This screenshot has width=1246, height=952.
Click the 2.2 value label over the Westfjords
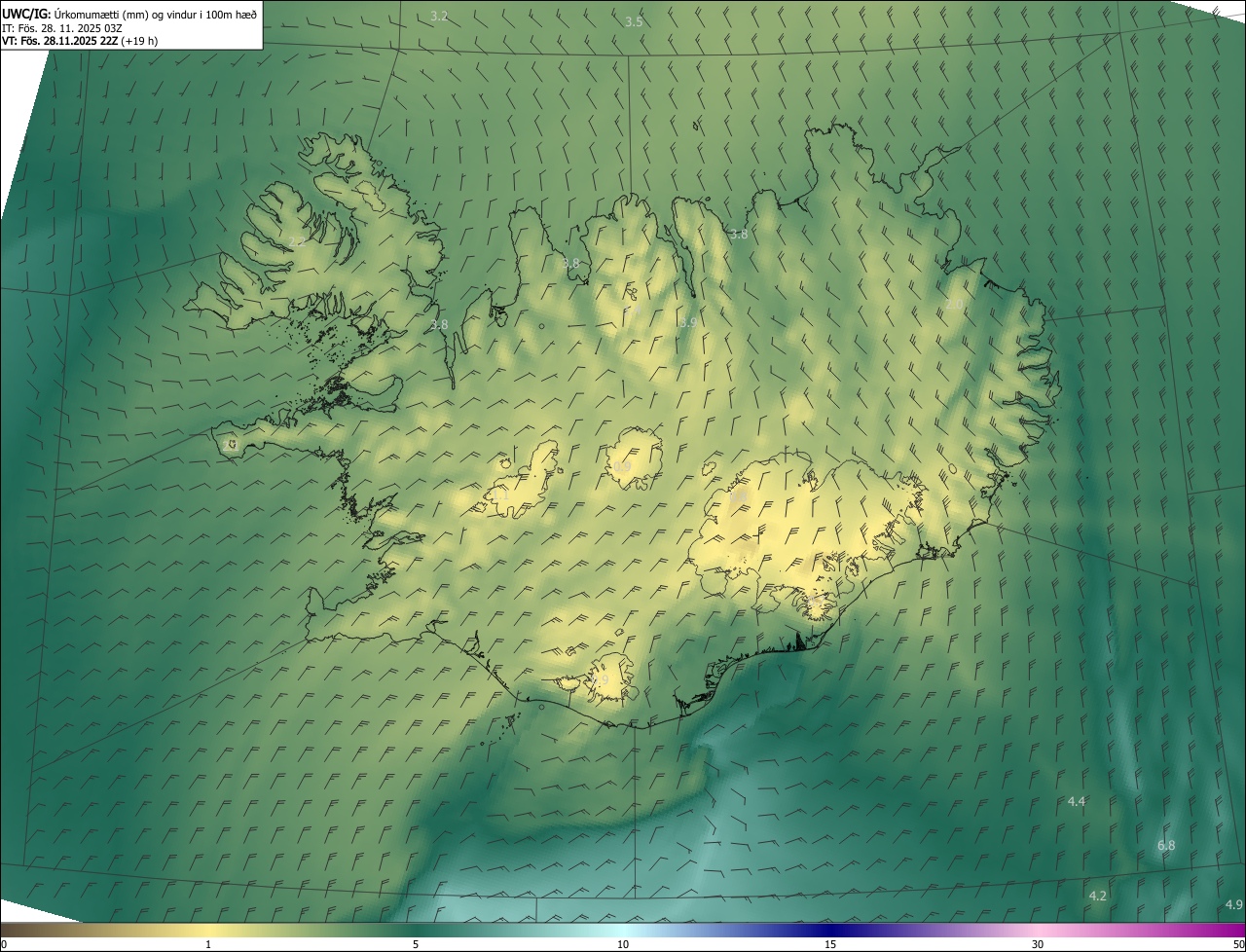pos(297,241)
